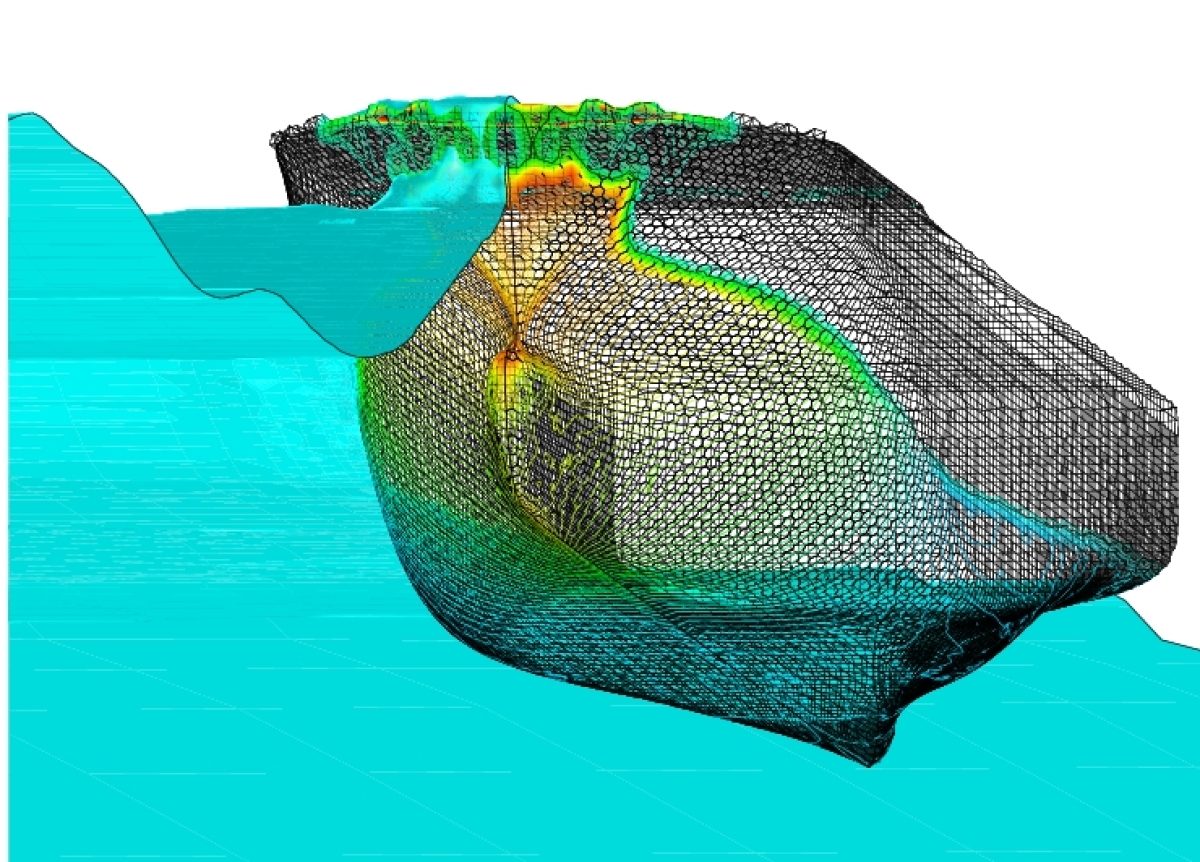
Task: Click the mesh line convergence point on hull
Action: coord(514,347)
